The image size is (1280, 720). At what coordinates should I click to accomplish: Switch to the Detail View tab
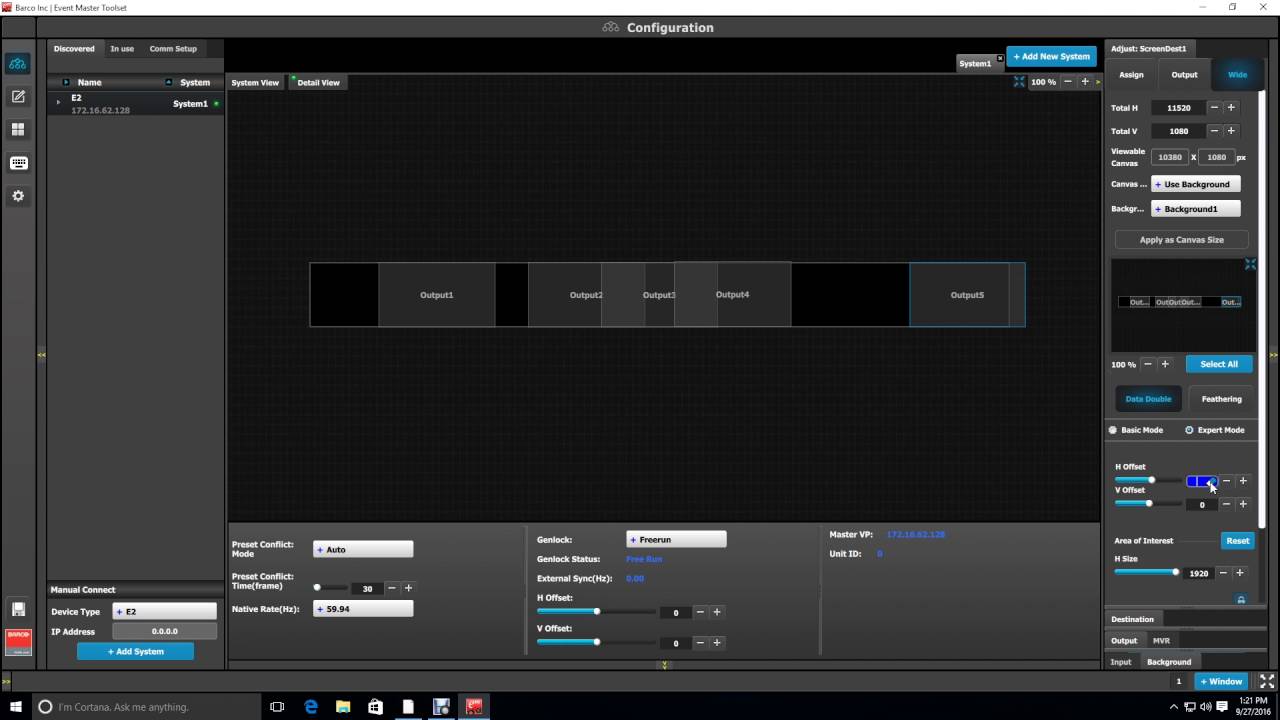[x=318, y=82]
